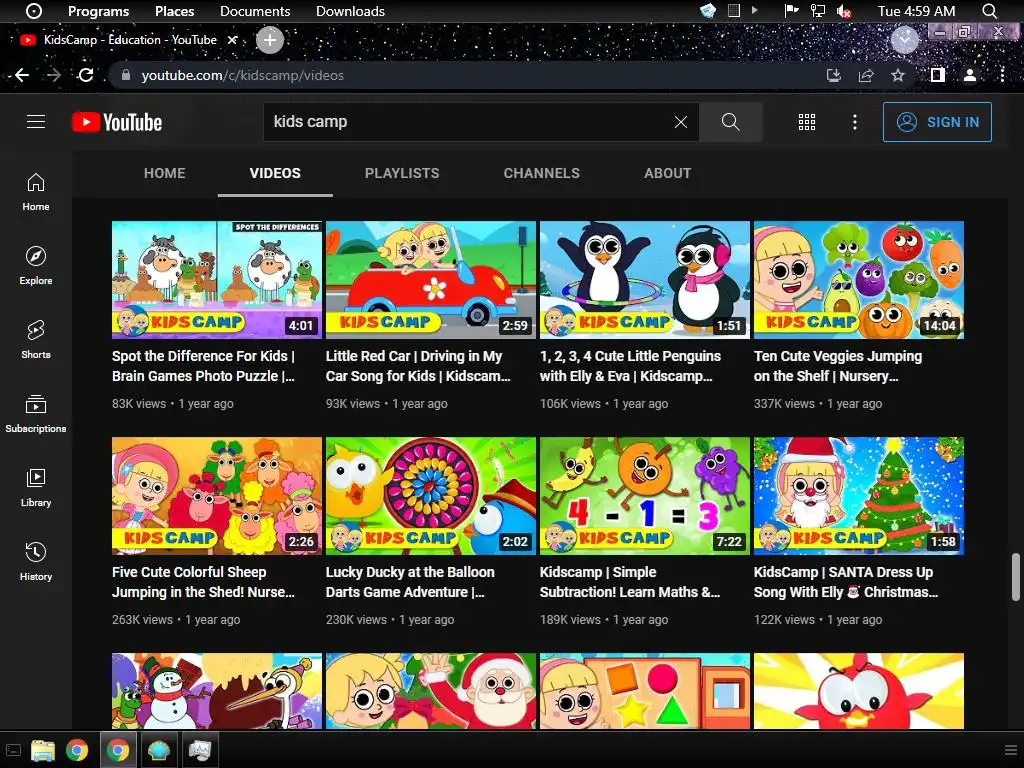Open Subscriptions in the sidebar

coord(36,413)
